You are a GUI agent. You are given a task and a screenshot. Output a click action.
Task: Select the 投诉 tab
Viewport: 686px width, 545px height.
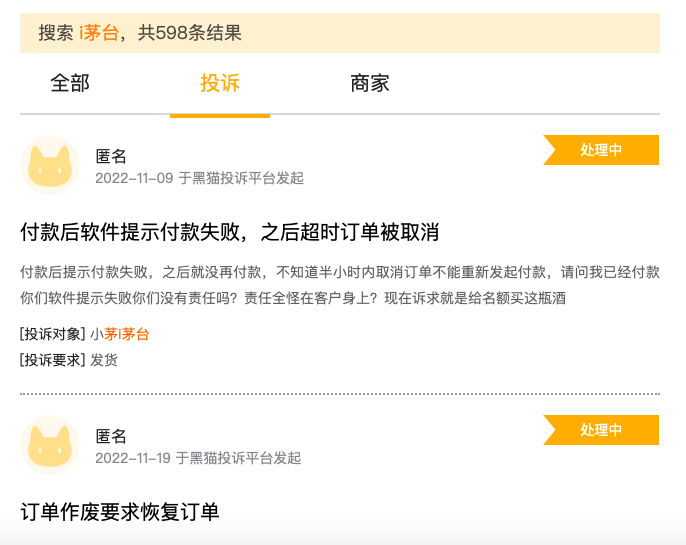pyautogui.click(x=220, y=83)
